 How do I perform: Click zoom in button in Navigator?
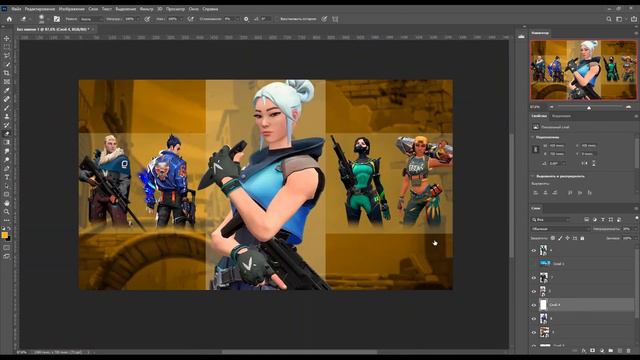629,107
